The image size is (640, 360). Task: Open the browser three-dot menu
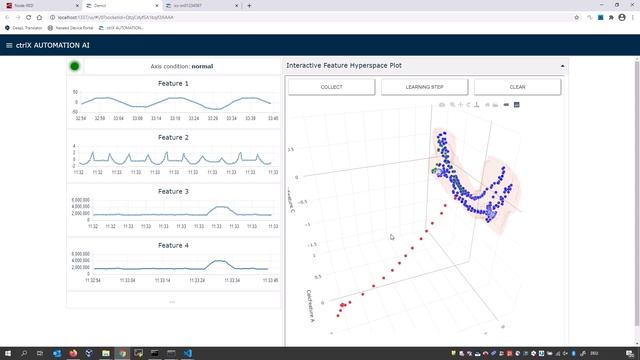pos(633,18)
